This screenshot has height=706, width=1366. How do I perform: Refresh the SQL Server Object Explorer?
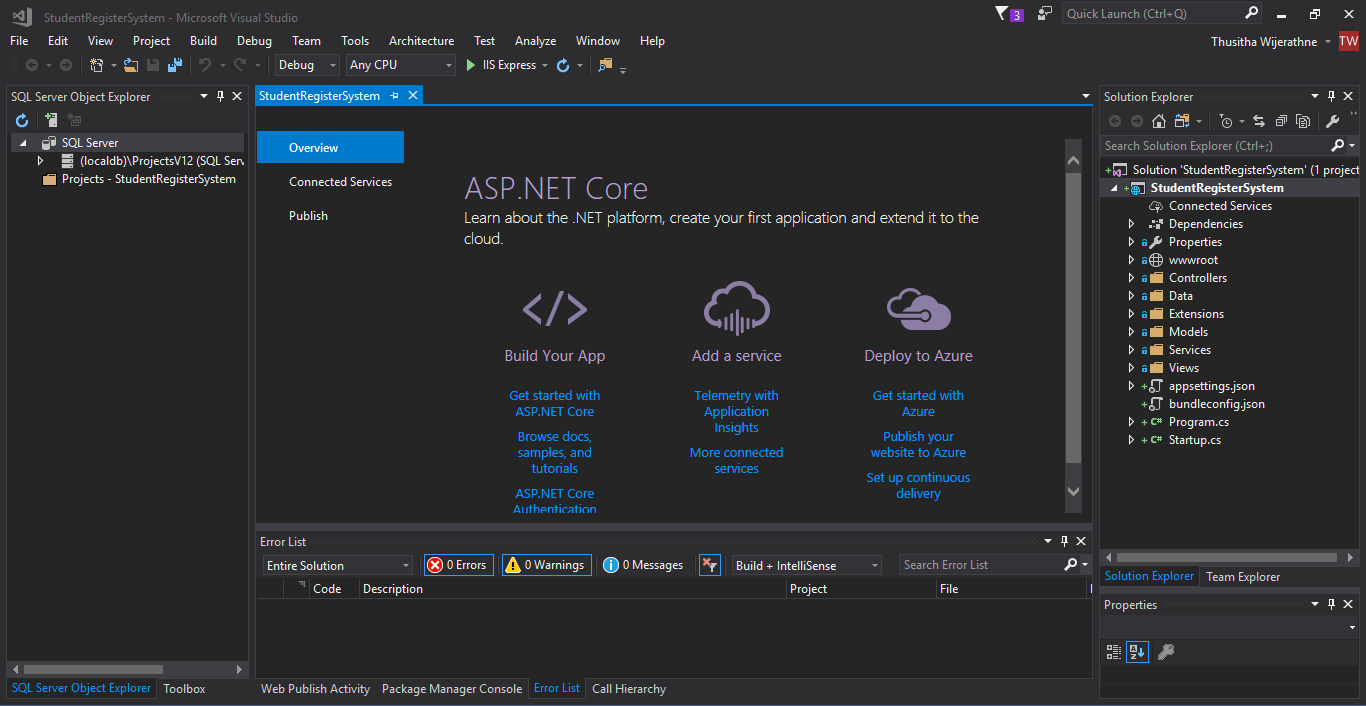pyautogui.click(x=22, y=120)
